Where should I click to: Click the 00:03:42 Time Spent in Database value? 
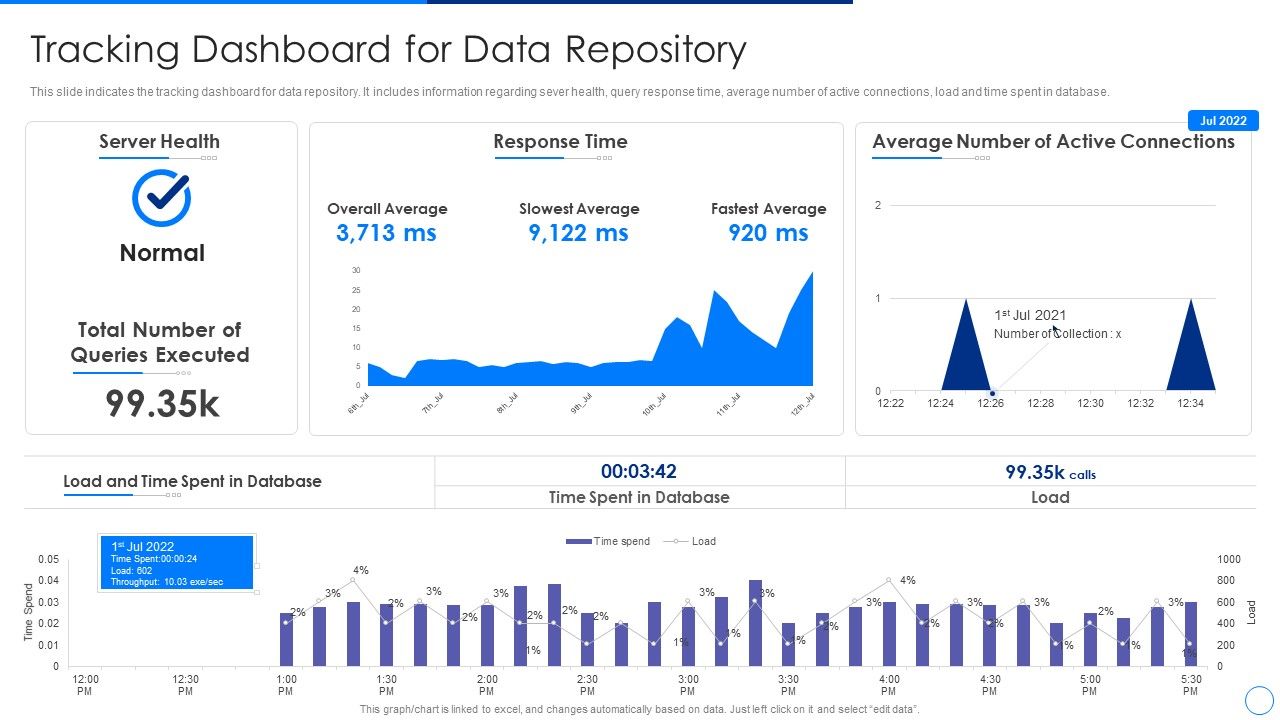[638, 471]
